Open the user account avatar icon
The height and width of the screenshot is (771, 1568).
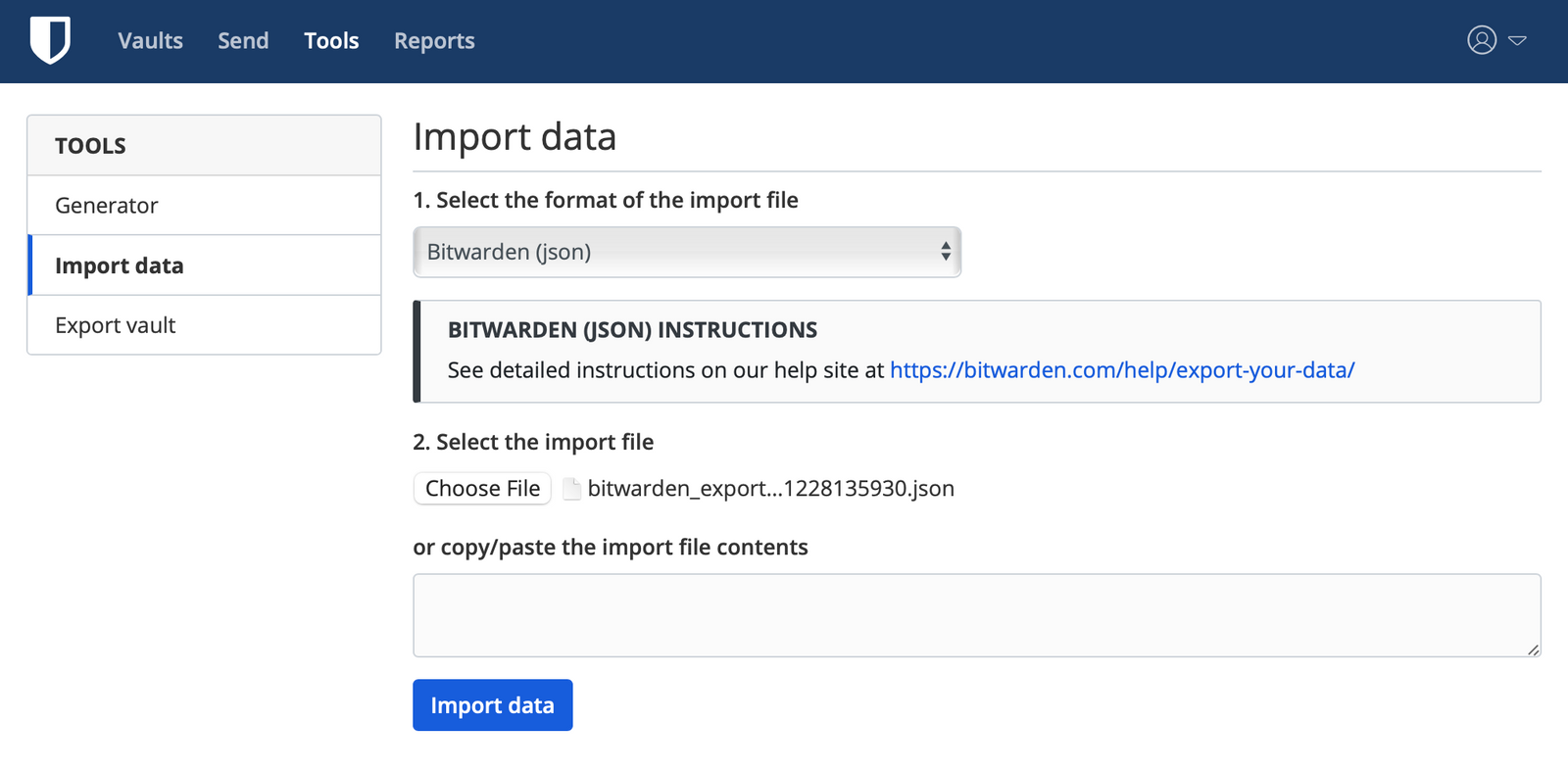pos(1482,40)
